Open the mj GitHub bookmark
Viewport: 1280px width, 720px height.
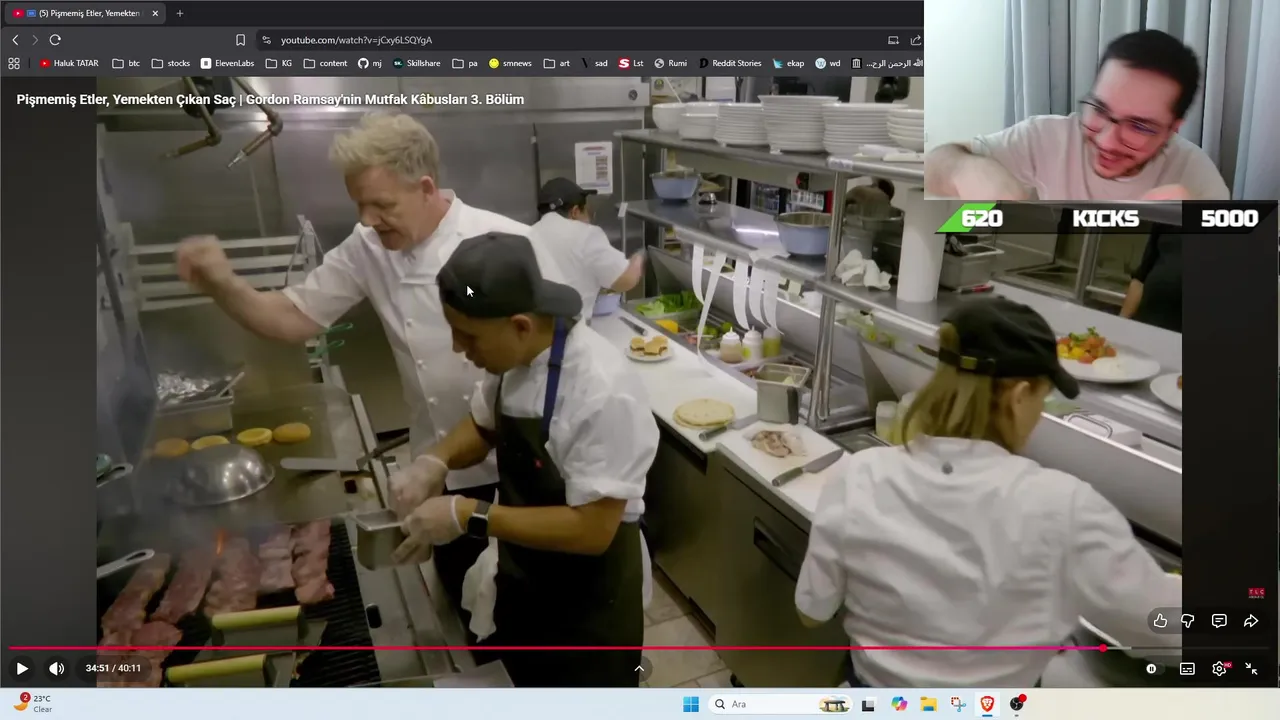pos(370,63)
